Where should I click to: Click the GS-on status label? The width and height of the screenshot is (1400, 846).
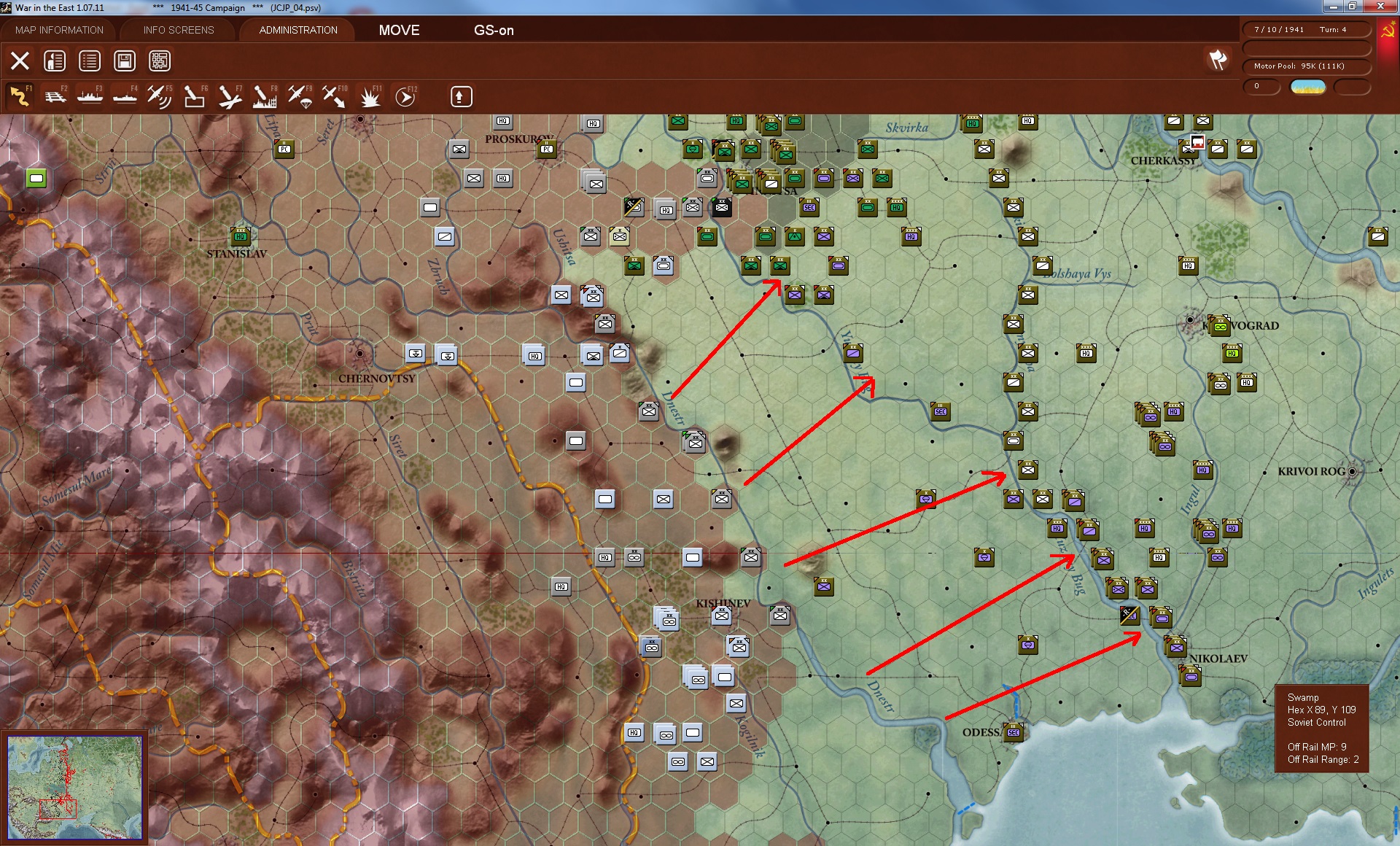pyautogui.click(x=494, y=30)
